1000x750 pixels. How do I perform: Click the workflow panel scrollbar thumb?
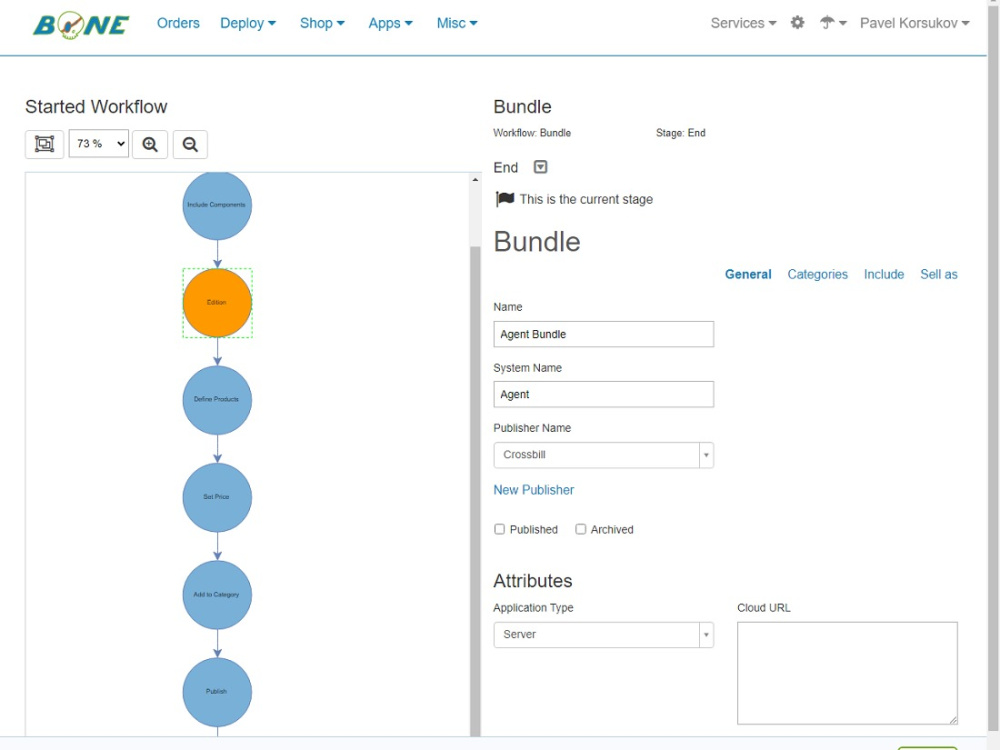click(475, 491)
